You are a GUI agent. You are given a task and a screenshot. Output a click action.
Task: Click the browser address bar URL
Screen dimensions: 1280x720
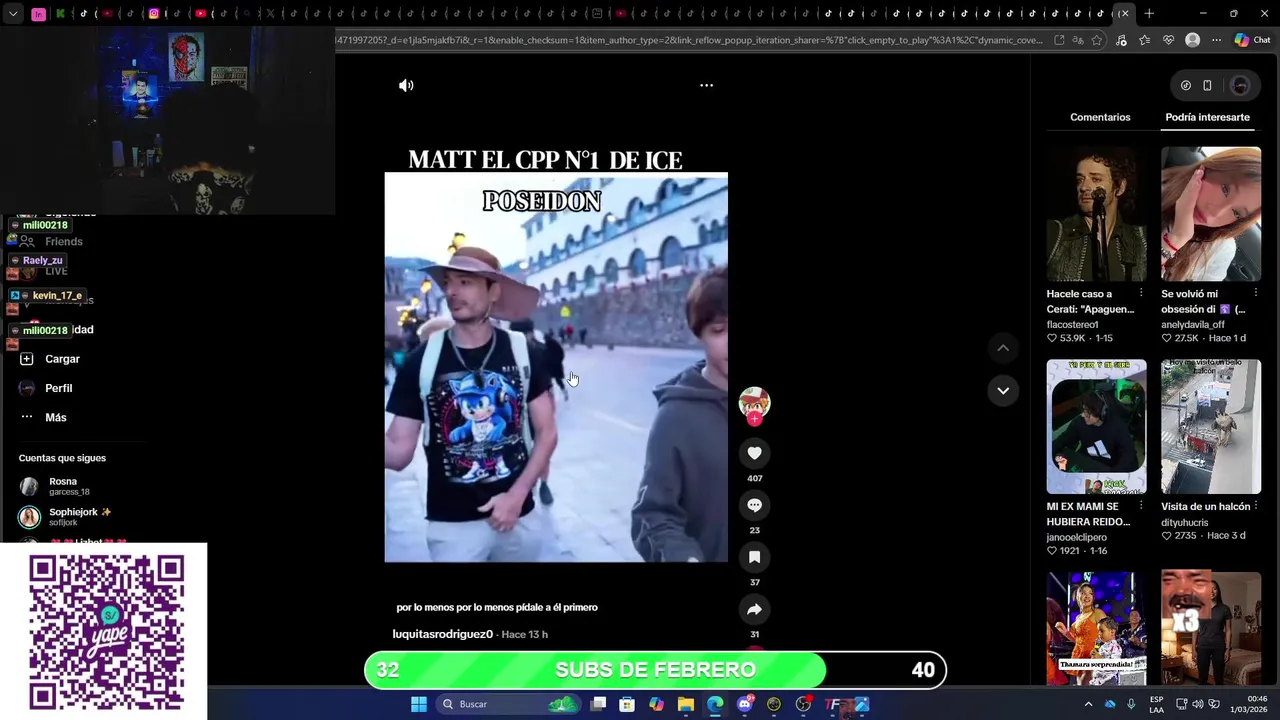coord(690,40)
